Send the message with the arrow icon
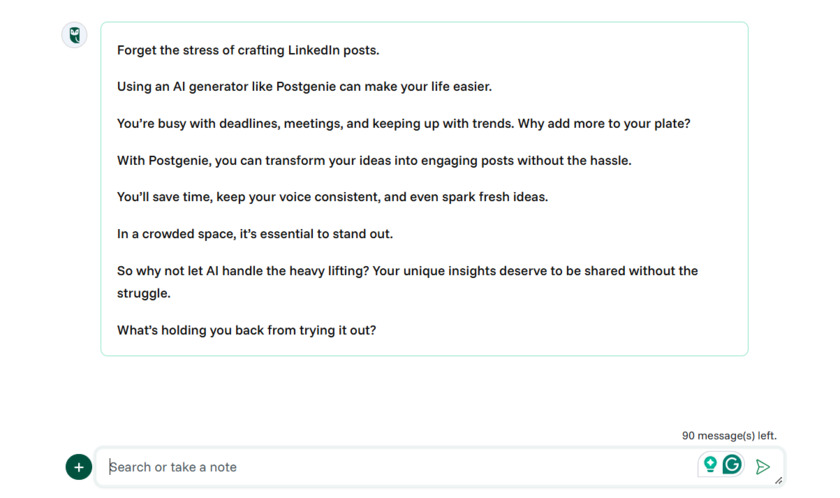The height and width of the screenshot is (498, 840). coord(763,467)
